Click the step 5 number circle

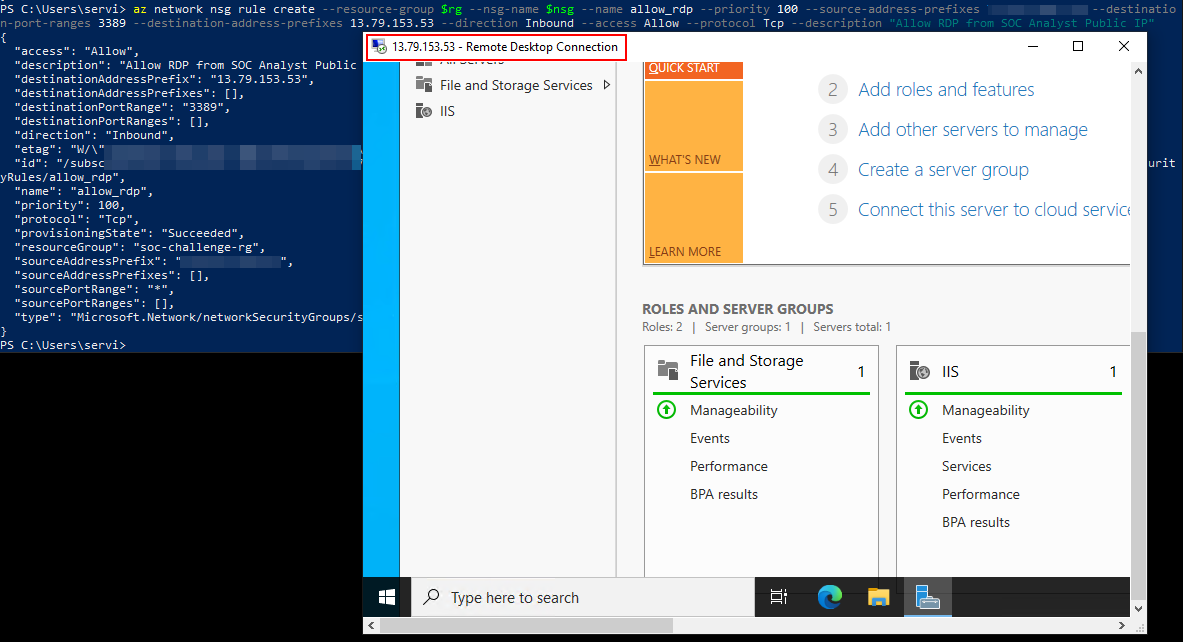pyautogui.click(x=833, y=210)
